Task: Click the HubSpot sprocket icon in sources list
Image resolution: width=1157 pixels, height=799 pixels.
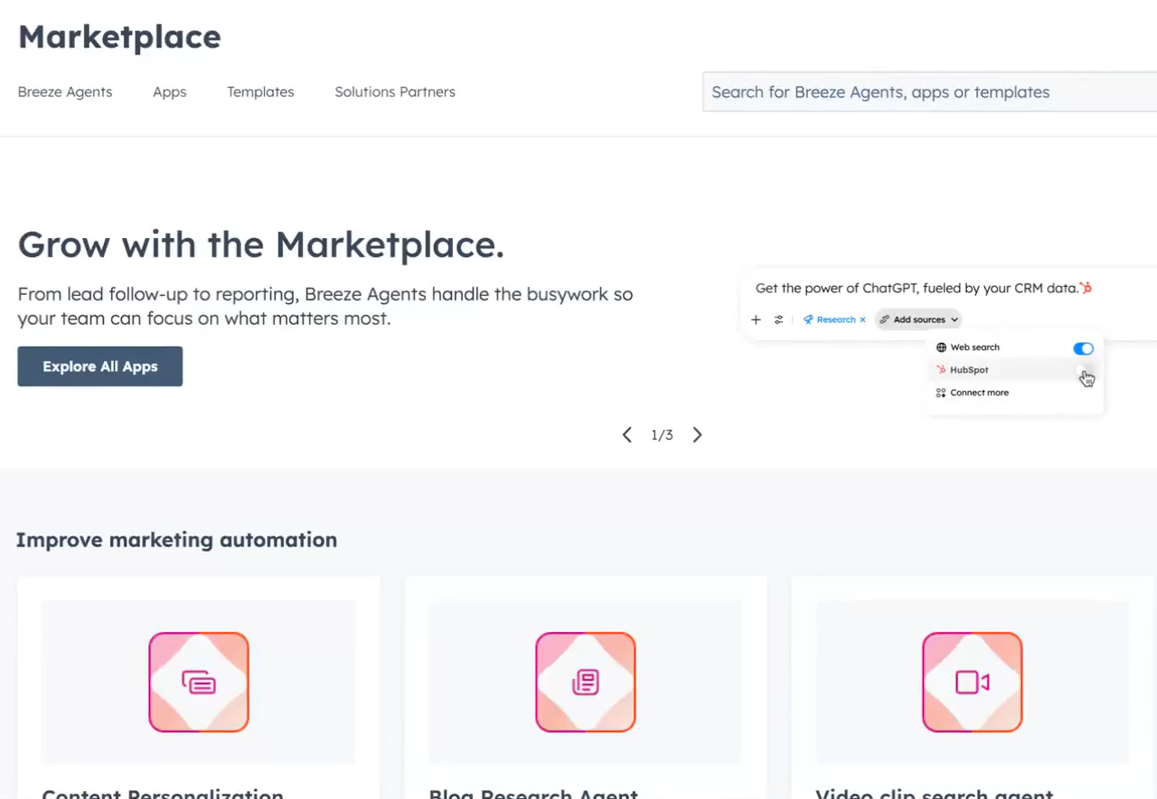Action: 941,370
